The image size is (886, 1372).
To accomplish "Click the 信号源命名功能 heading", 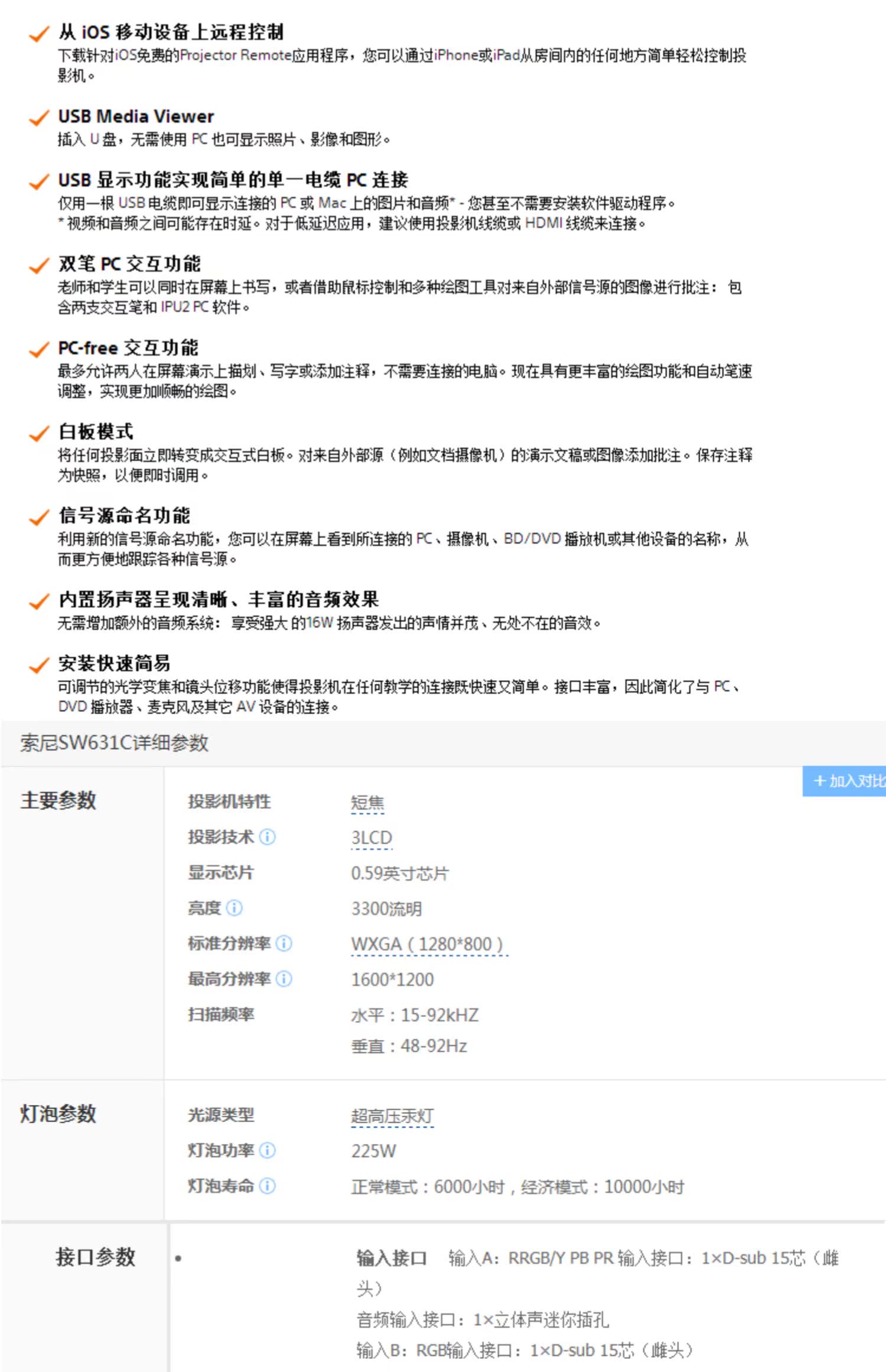I will click(124, 515).
